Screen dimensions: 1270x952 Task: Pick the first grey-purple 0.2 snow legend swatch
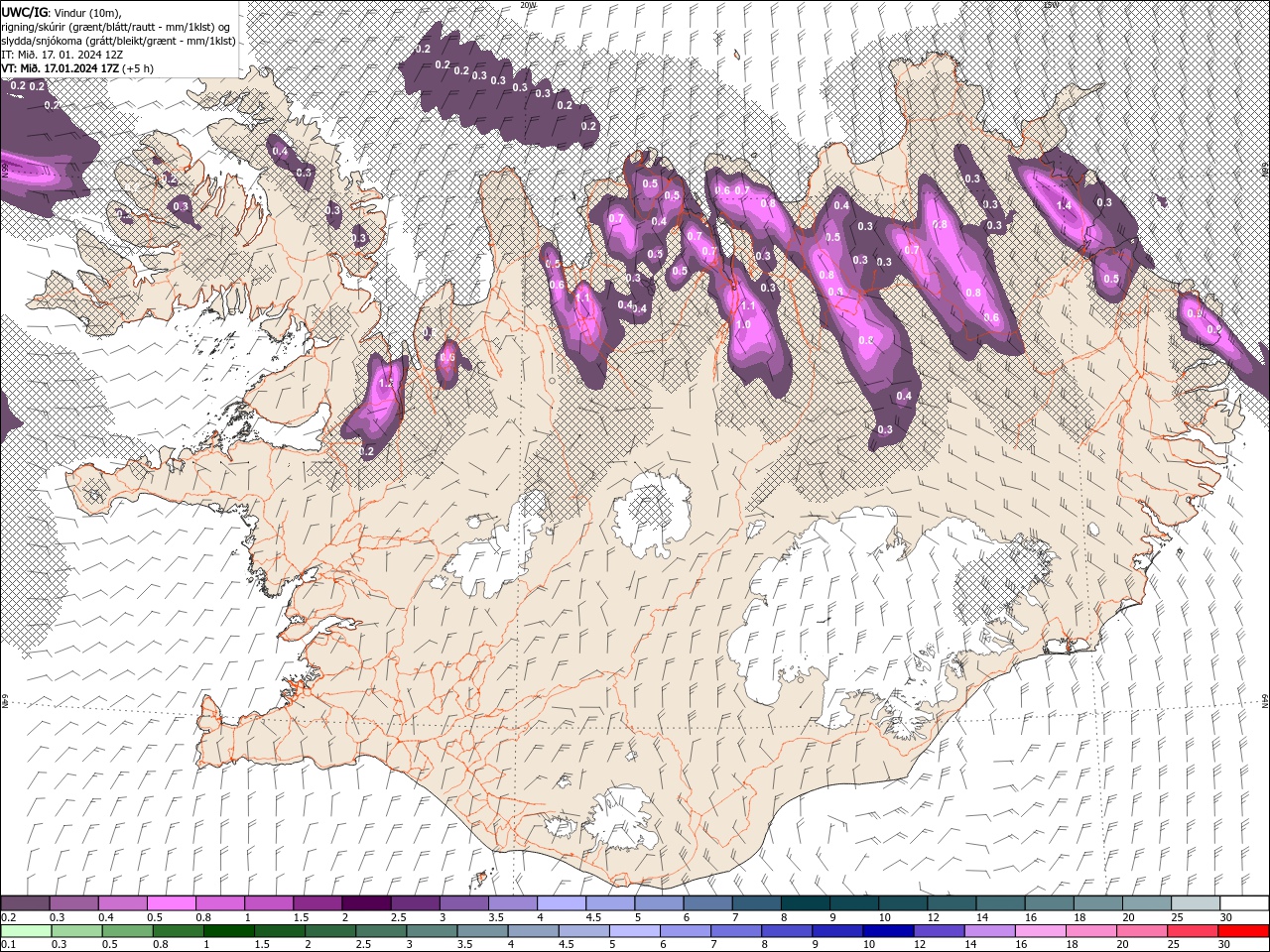click(25, 903)
